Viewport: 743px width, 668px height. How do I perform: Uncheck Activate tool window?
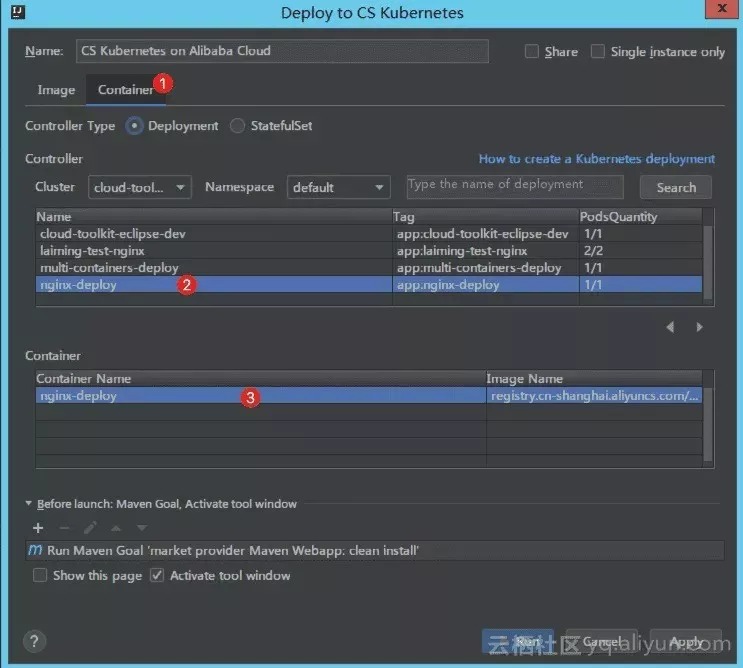tap(157, 575)
